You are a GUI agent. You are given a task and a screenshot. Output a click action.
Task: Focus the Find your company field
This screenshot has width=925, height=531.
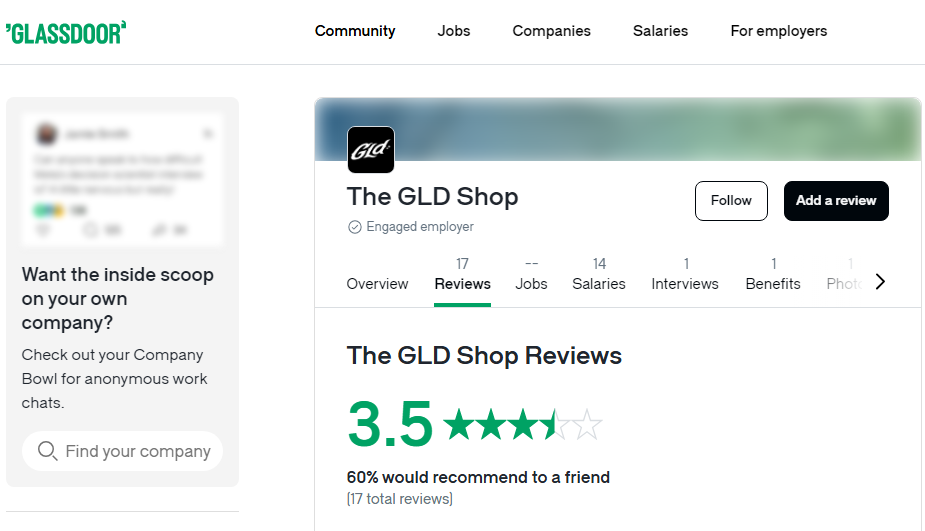coord(122,451)
